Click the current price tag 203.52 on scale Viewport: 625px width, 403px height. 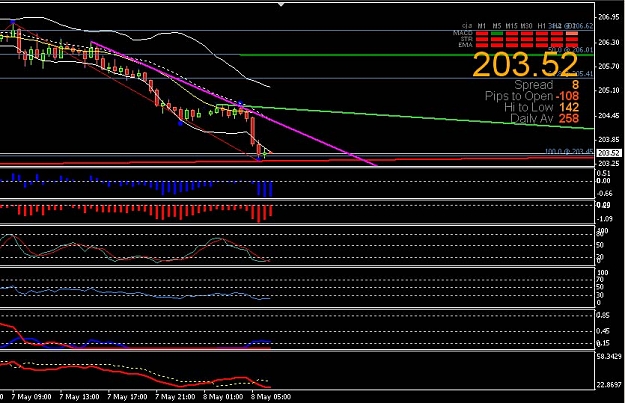(x=609, y=153)
